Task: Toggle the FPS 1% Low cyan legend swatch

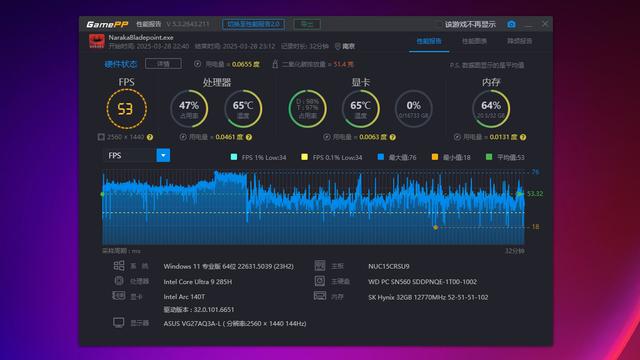Action: coord(234,157)
